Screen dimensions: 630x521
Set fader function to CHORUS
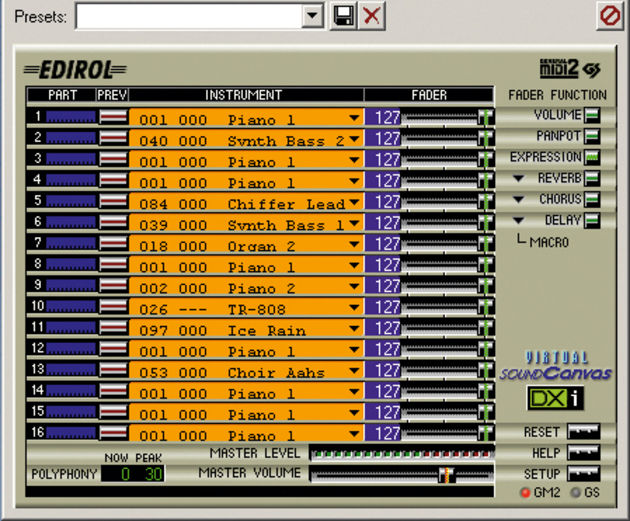point(592,199)
